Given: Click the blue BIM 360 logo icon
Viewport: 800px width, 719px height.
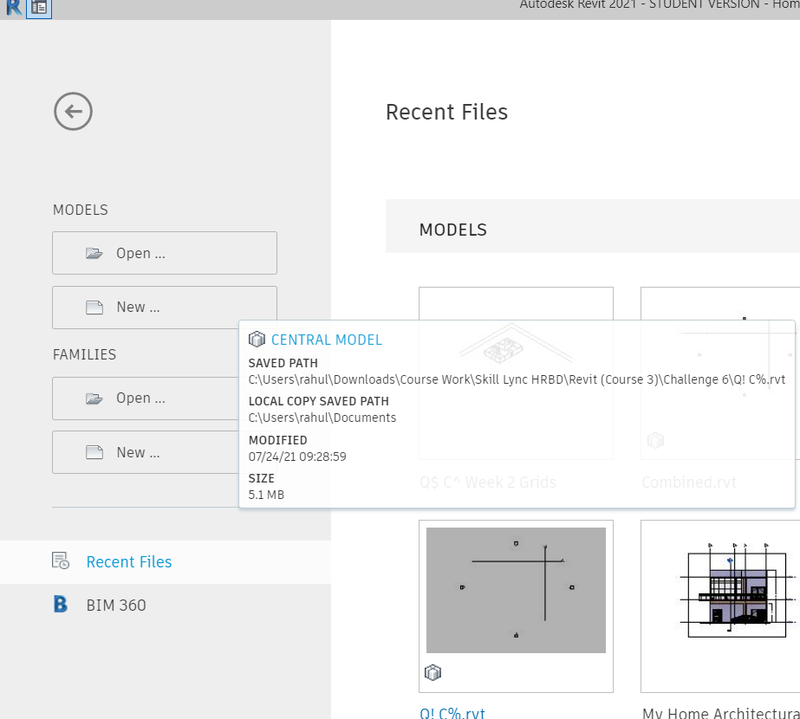Looking at the screenshot, I should (62, 605).
